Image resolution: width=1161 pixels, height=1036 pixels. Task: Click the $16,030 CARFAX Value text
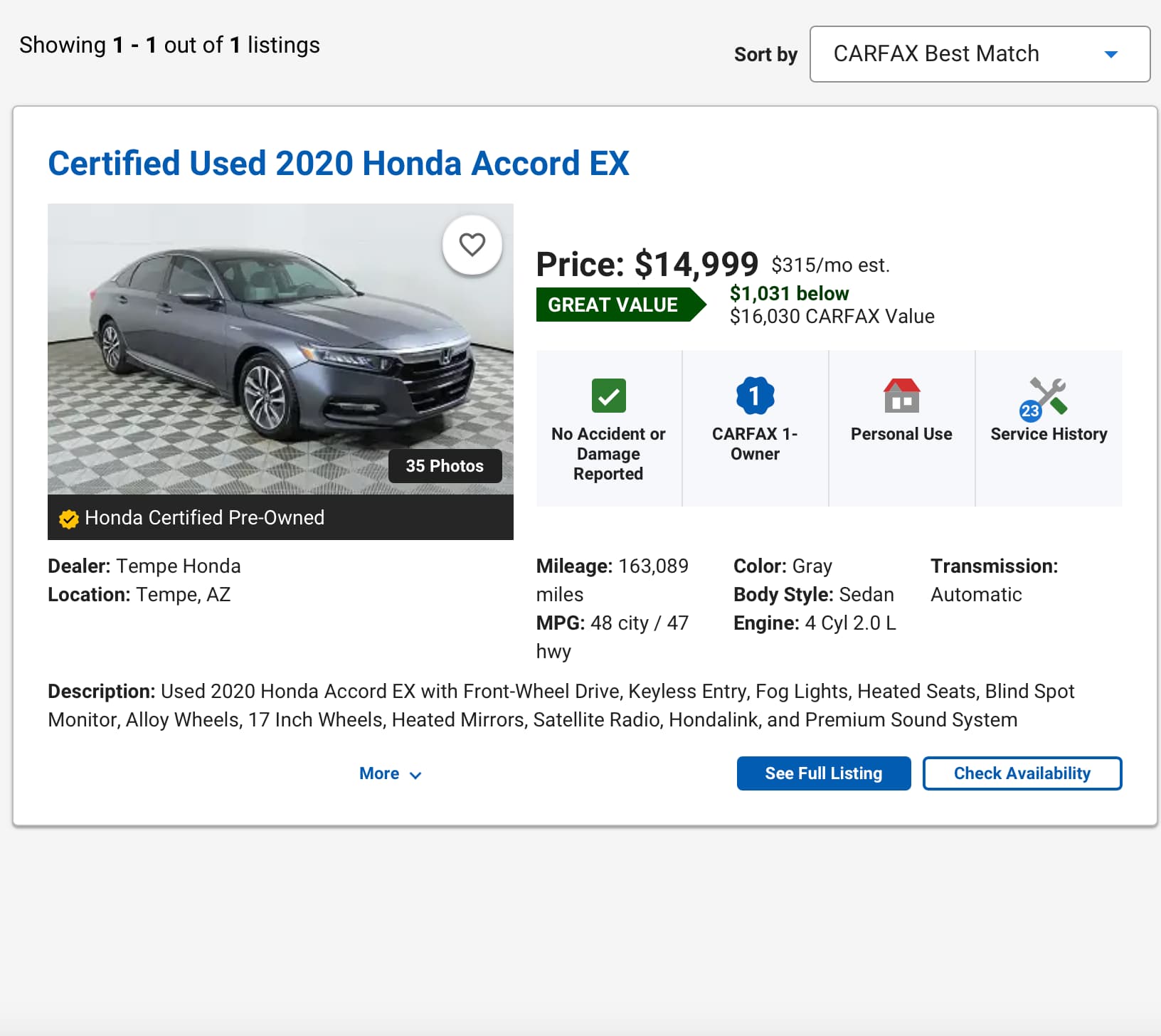point(832,317)
